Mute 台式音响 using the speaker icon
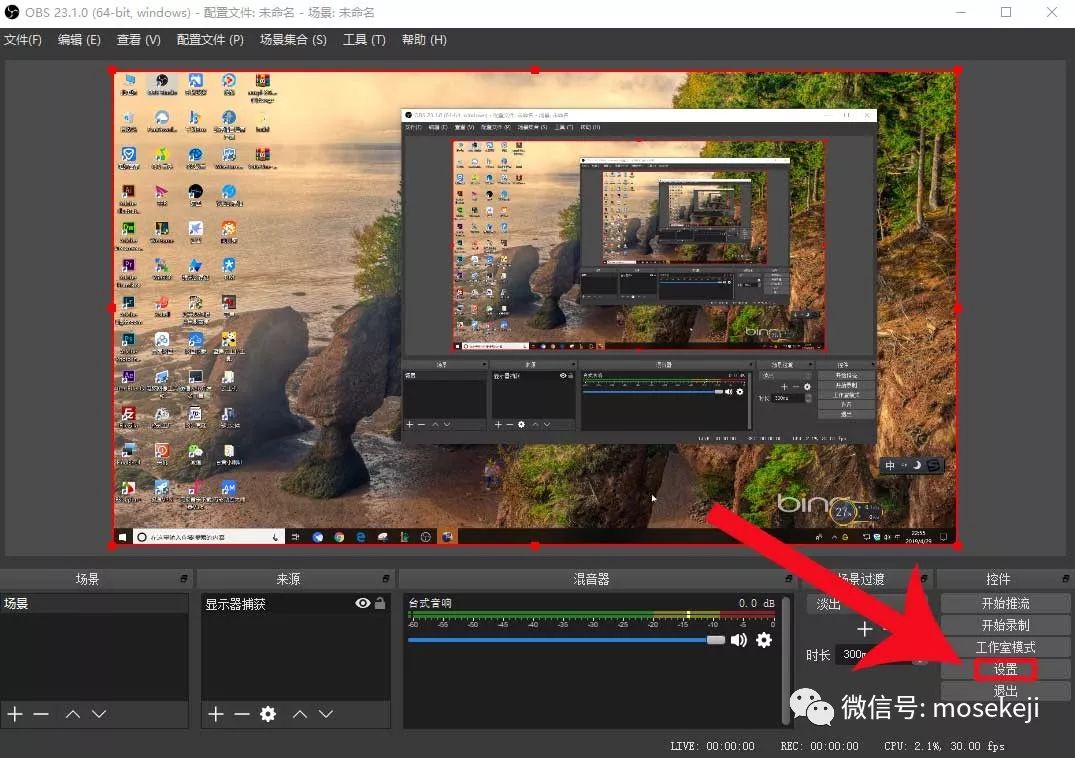The image size is (1075, 758). point(739,640)
